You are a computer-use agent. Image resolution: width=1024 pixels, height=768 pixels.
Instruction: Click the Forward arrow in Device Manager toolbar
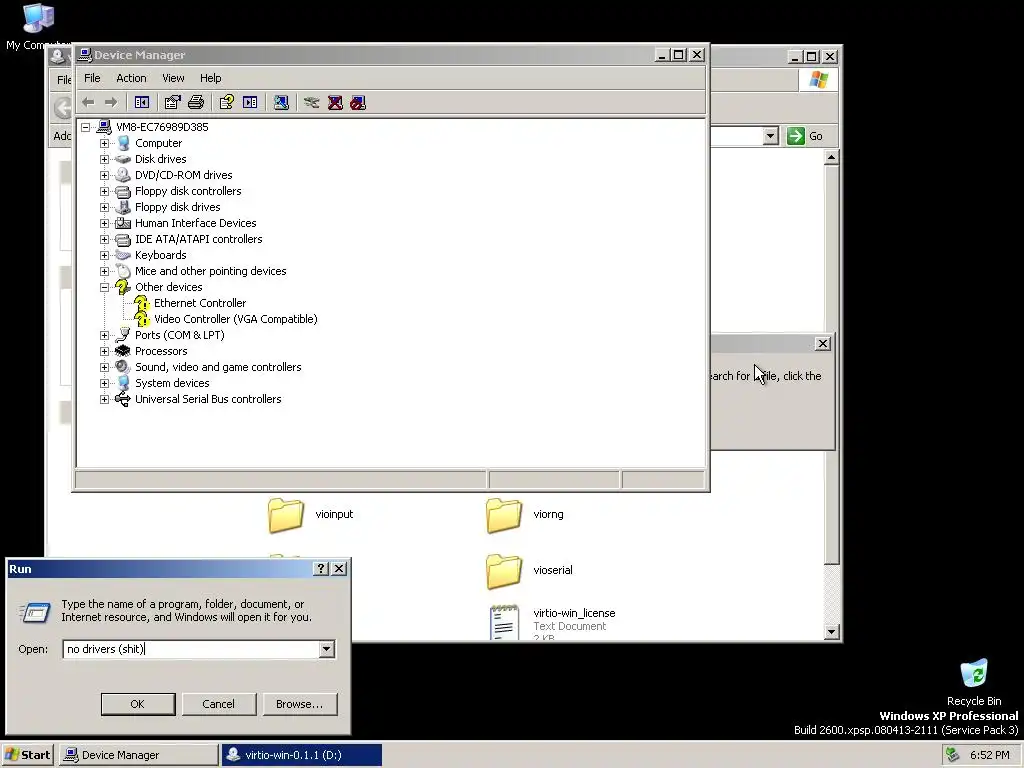click(111, 103)
